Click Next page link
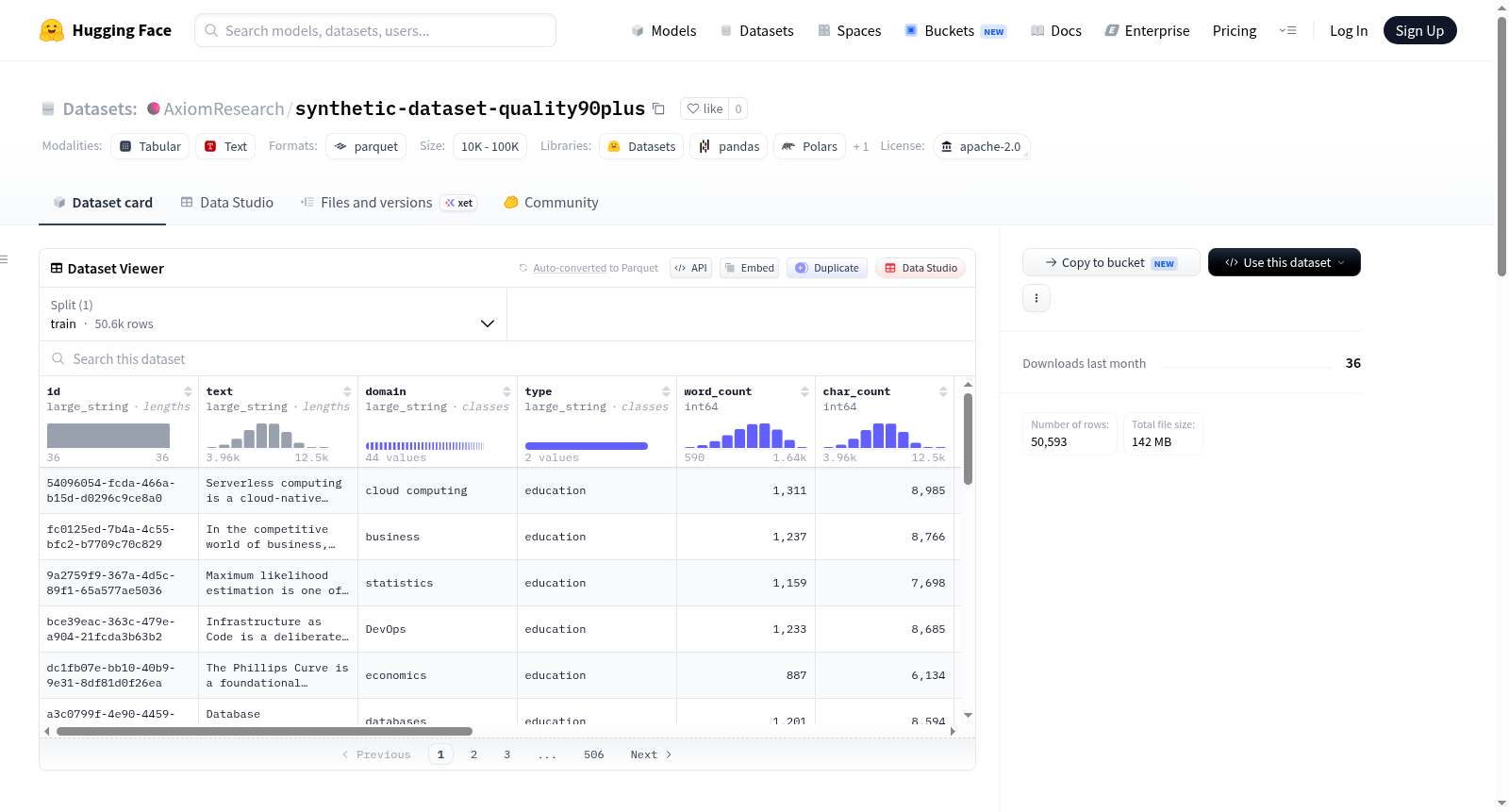The height and width of the screenshot is (812, 1509). (651, 754)
